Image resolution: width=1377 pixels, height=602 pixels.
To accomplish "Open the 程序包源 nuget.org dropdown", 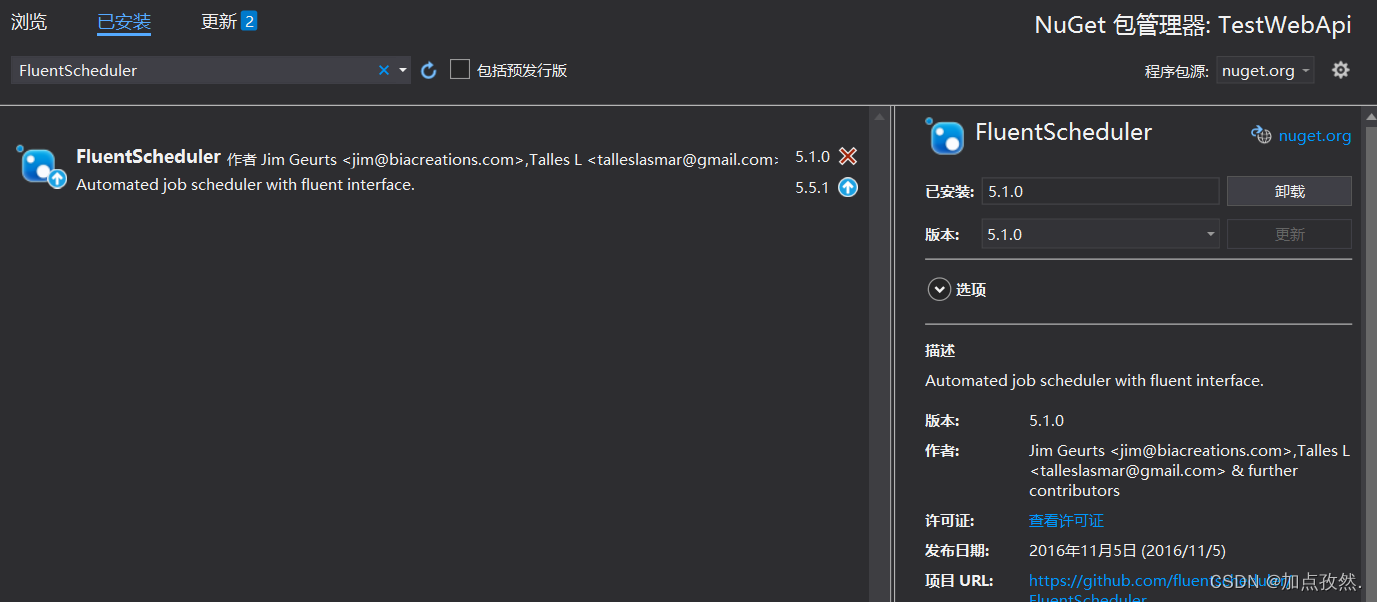I will pos(1265,71).
